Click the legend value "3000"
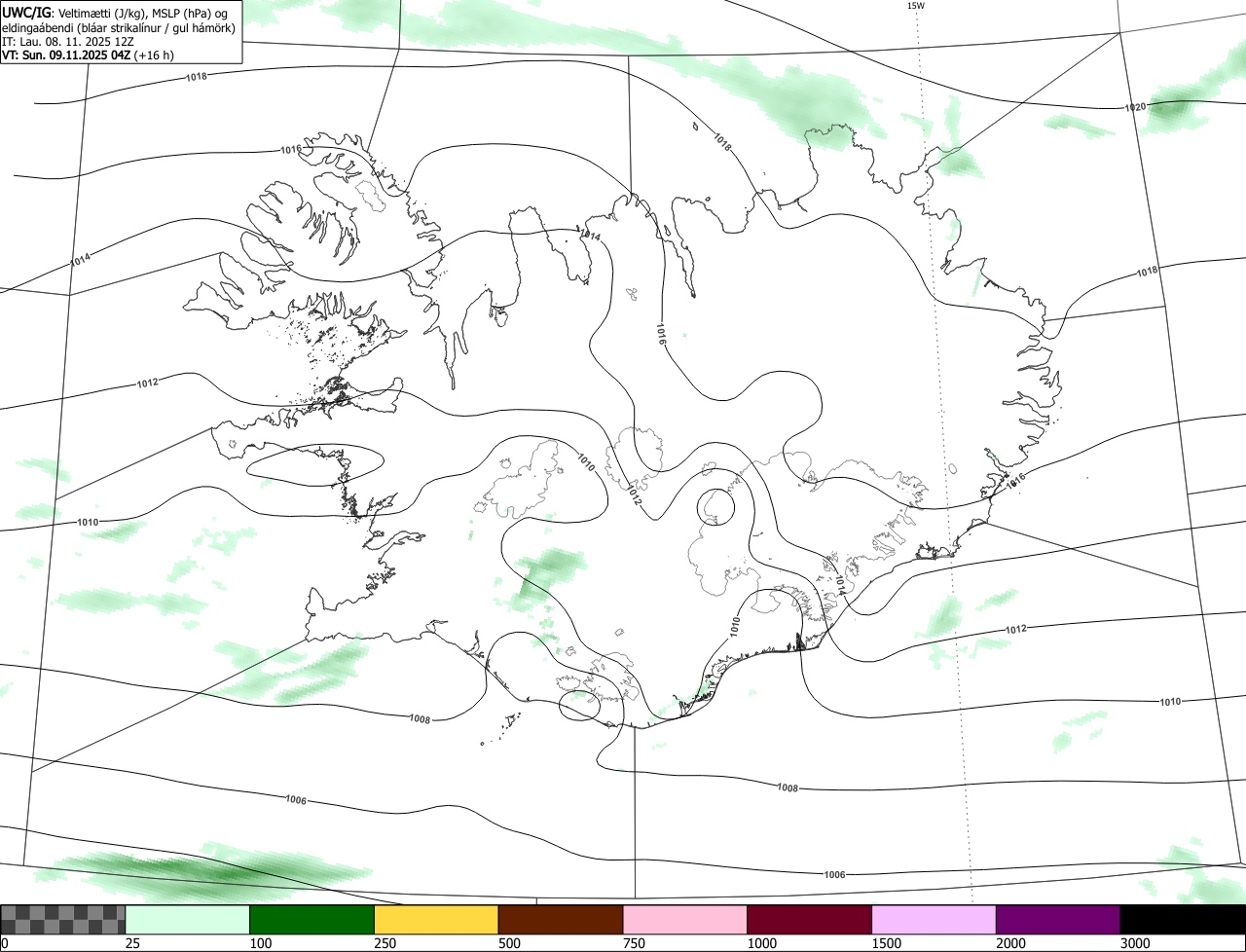The image size is (1246, 952). coord(1135,943)
